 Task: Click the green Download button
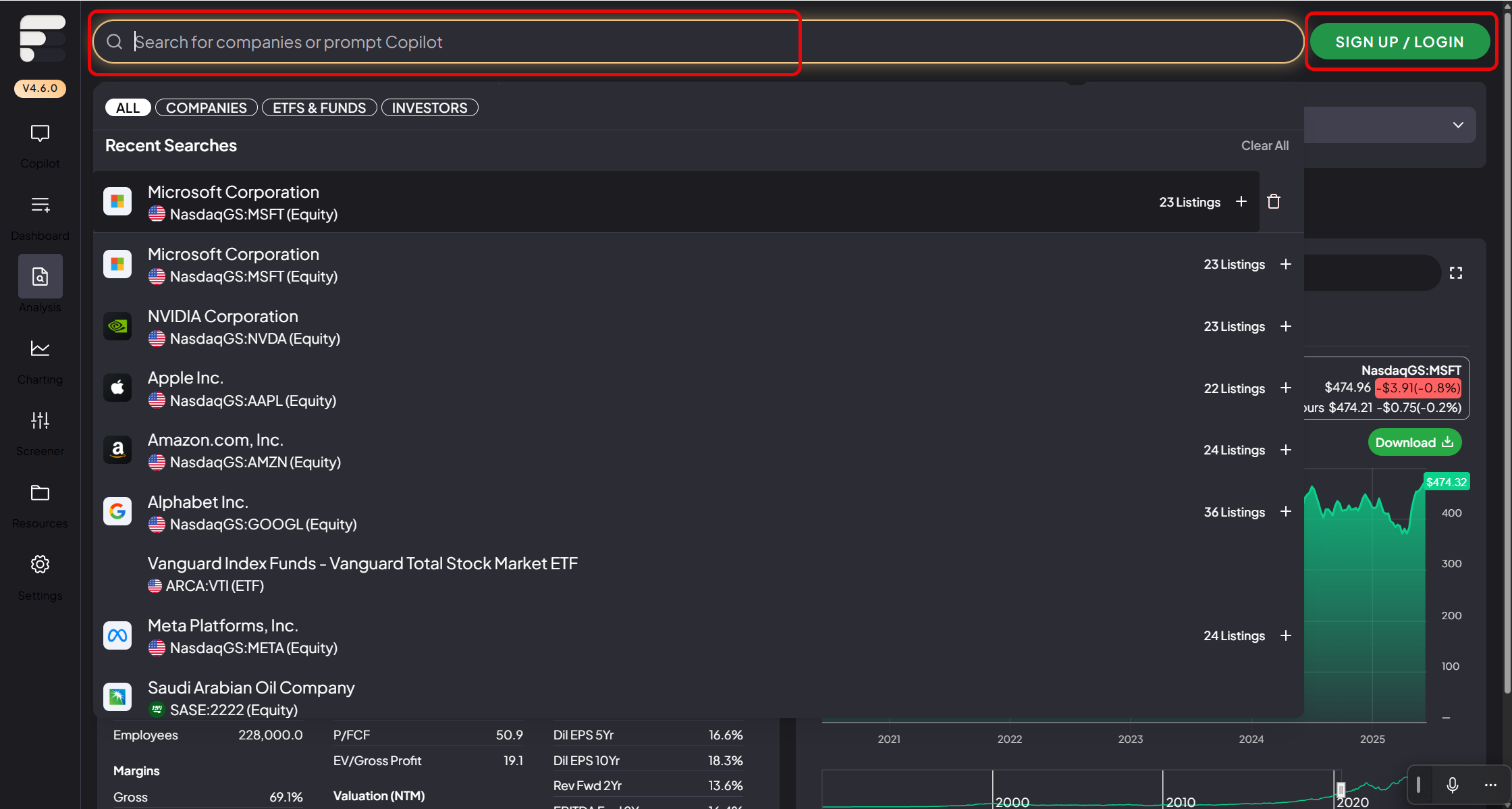coord(1414,442)
